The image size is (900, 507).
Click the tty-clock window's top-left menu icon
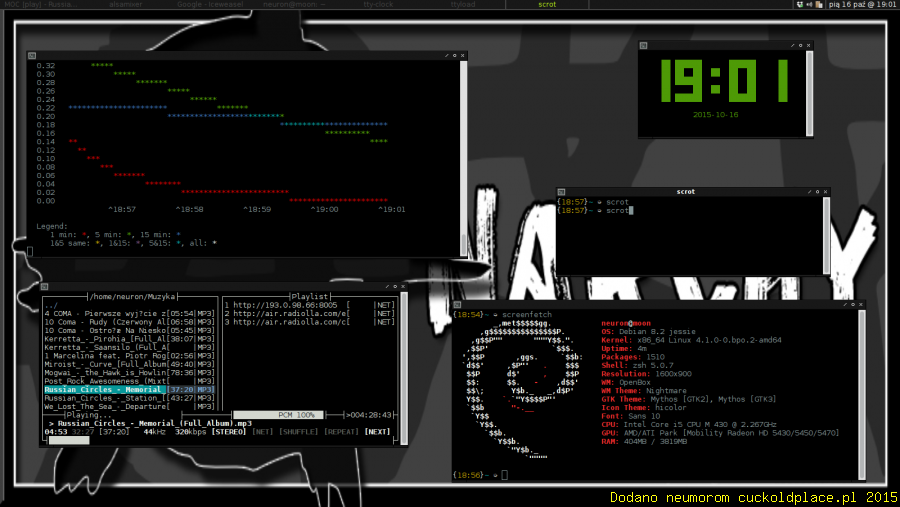[x=644, y=46]
